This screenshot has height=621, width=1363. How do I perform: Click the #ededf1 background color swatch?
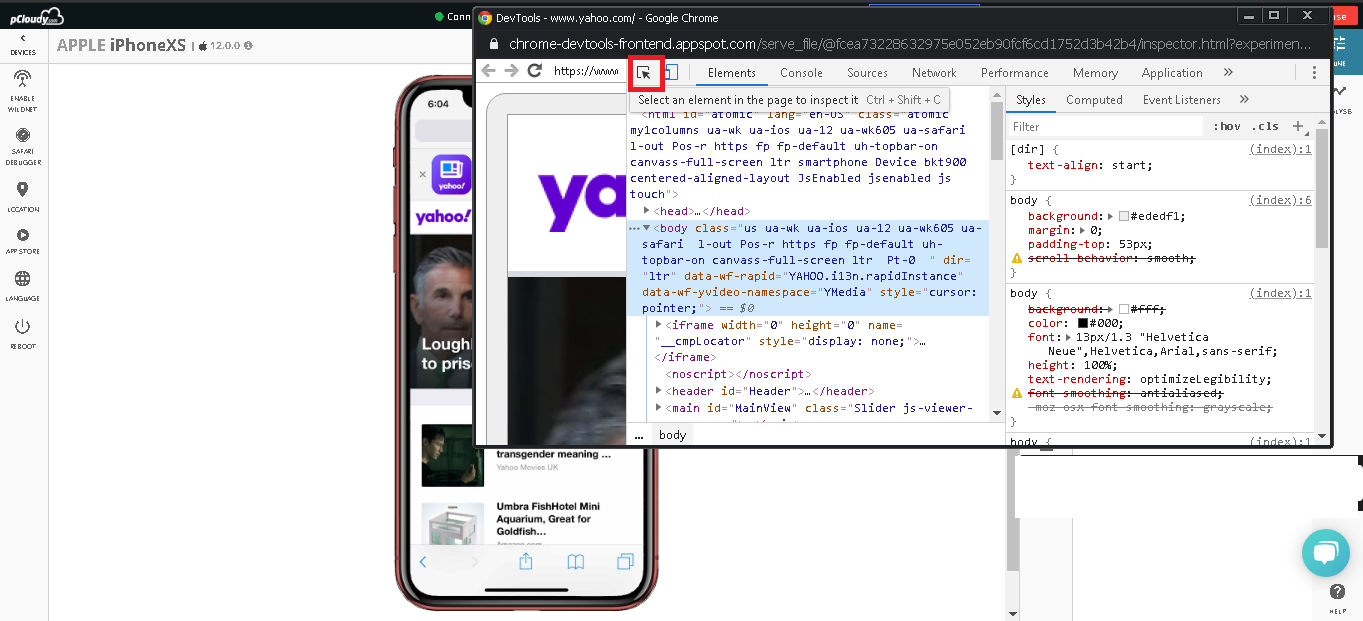[x=1124, y=216]
